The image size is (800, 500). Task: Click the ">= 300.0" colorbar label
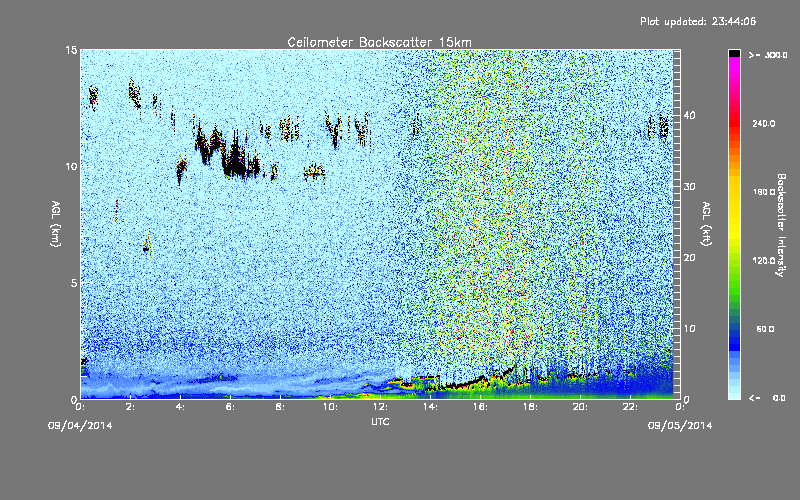pyautogui.click(x=768, y=55)
